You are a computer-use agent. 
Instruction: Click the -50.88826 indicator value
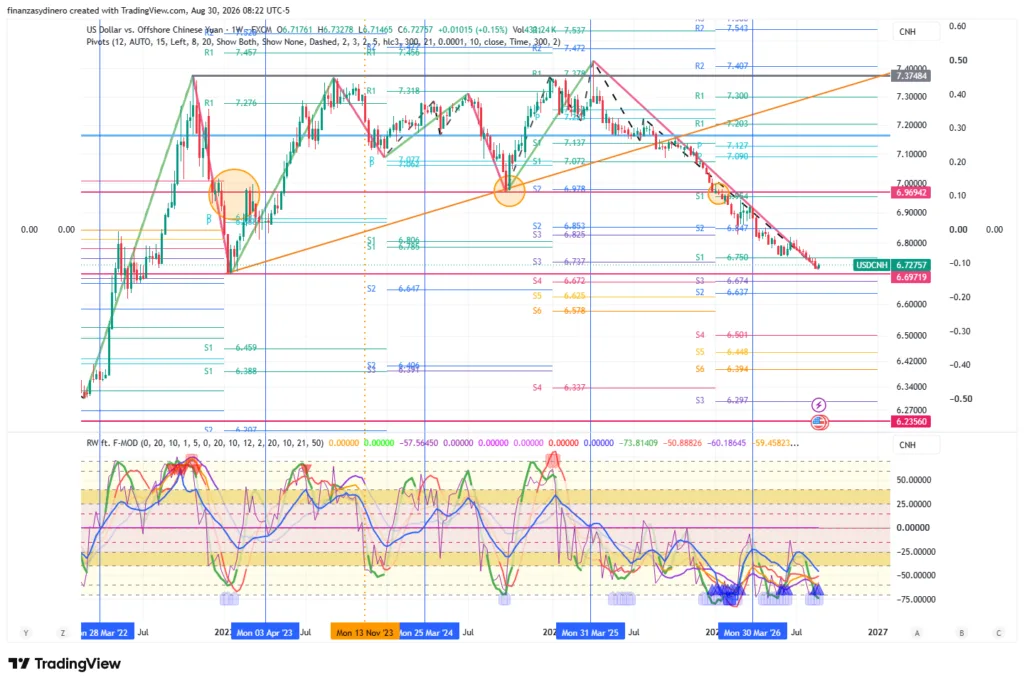(x=683, y=443)
